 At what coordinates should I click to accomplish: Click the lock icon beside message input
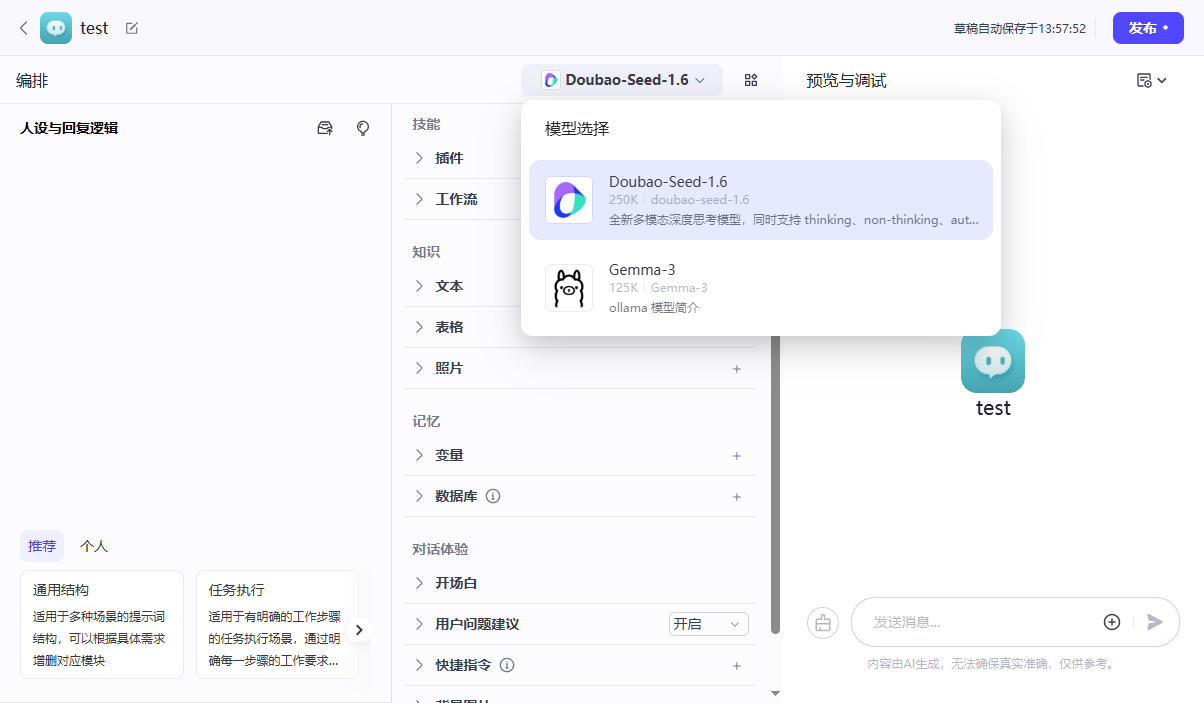(822, 622)
